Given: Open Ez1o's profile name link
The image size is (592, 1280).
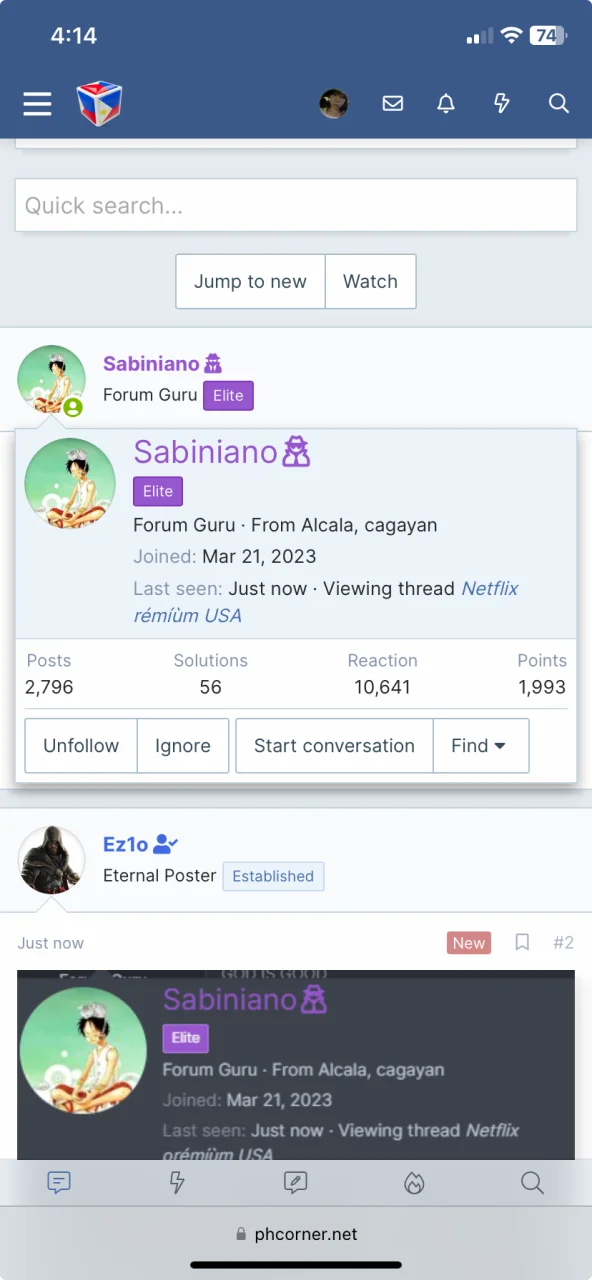Looking at the screenshot, I should click(126, 845).
